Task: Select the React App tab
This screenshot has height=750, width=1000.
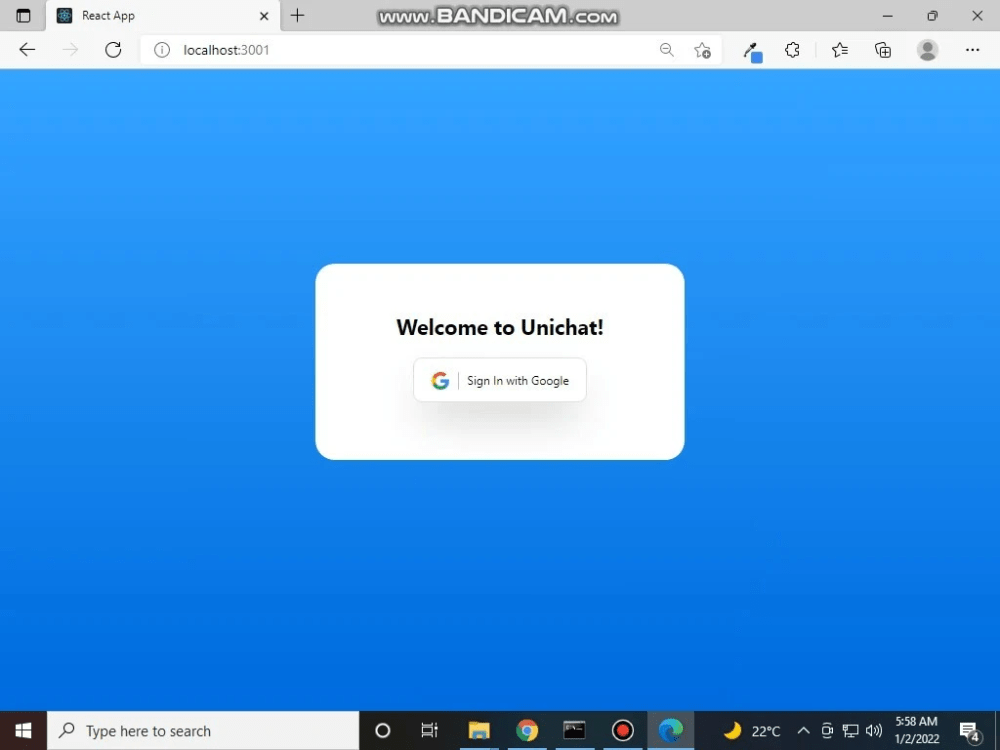Action: (x=163, y=16)
